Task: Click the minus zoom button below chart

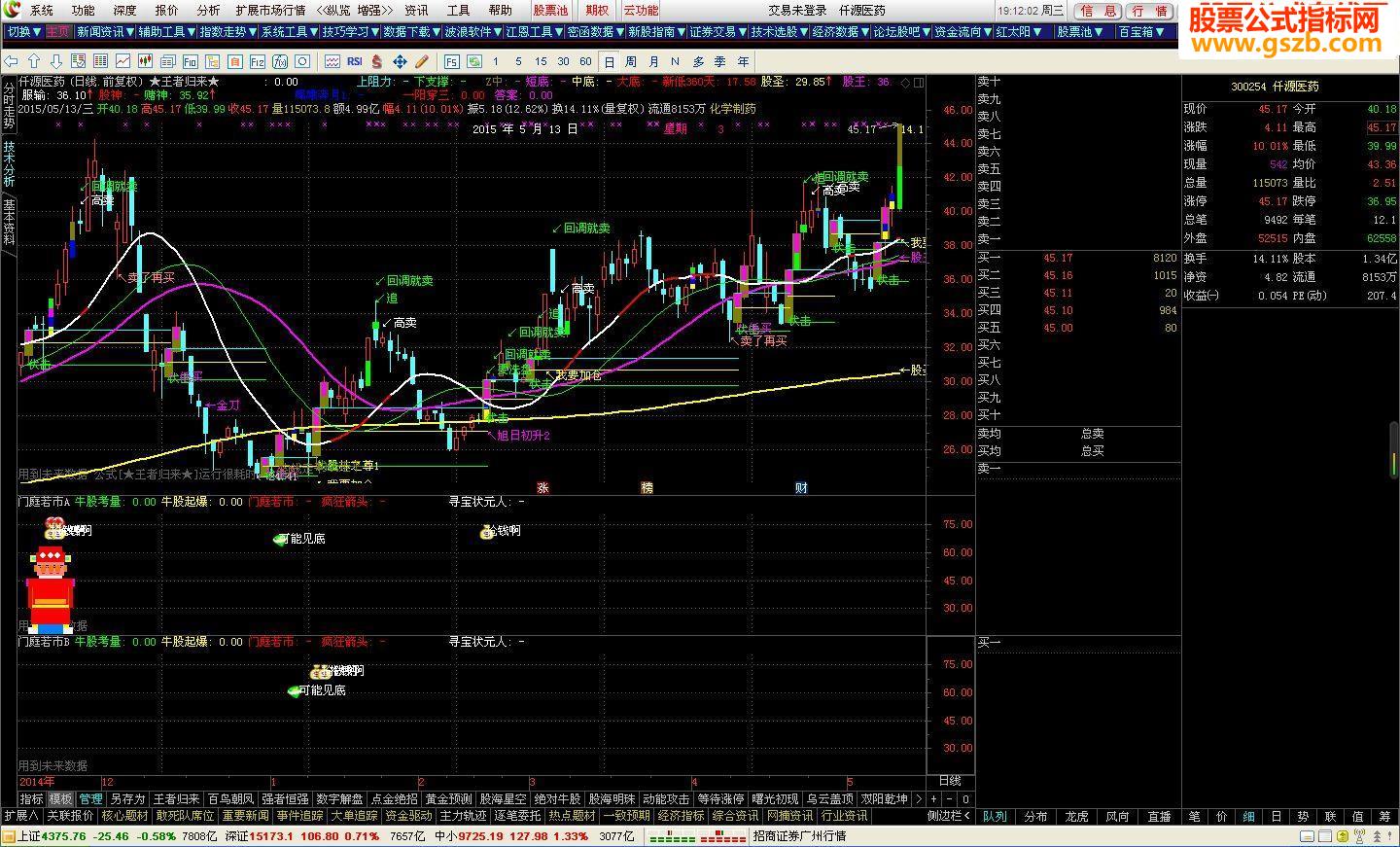Action: (949, 798)
